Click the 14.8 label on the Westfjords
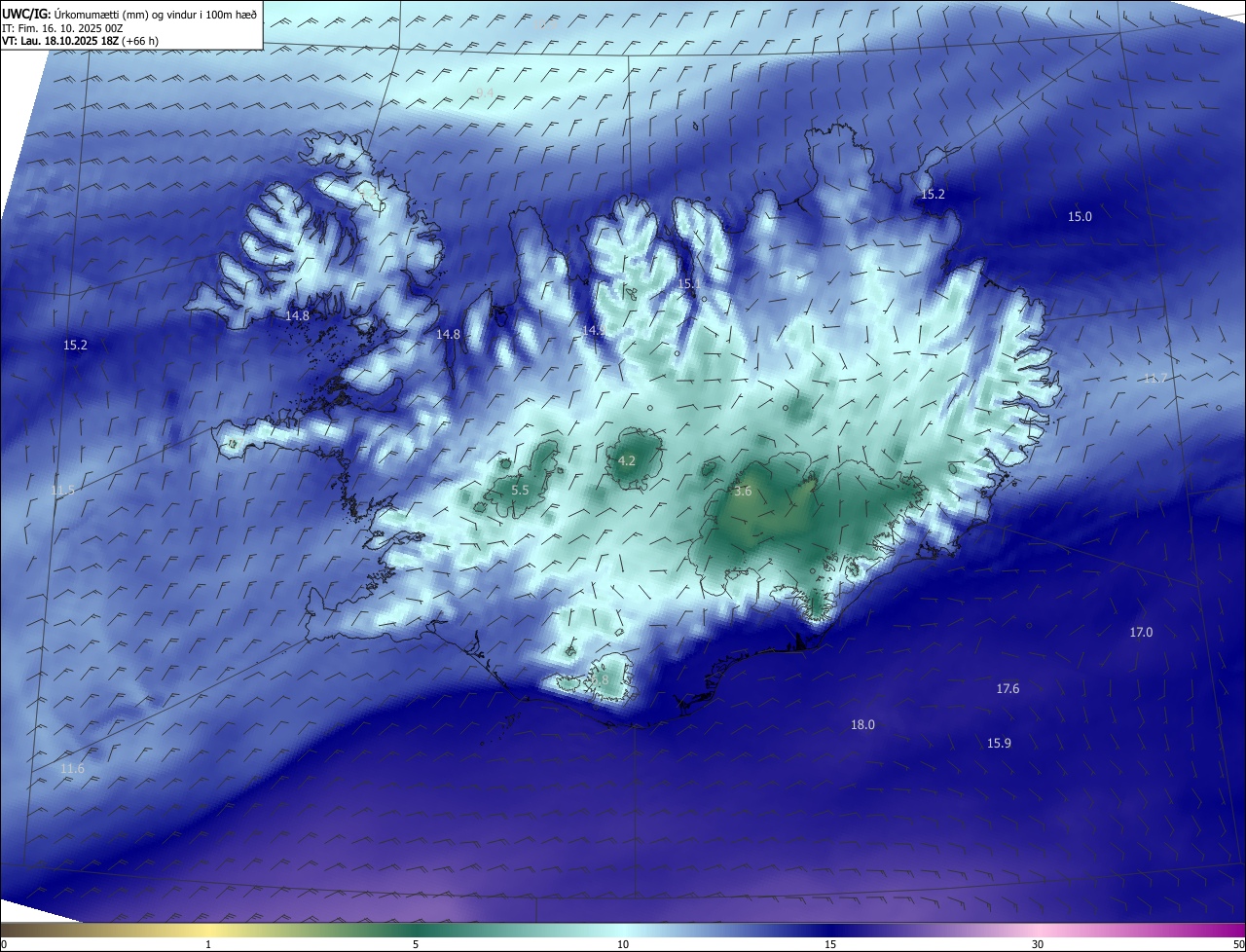 pos(297,316)
